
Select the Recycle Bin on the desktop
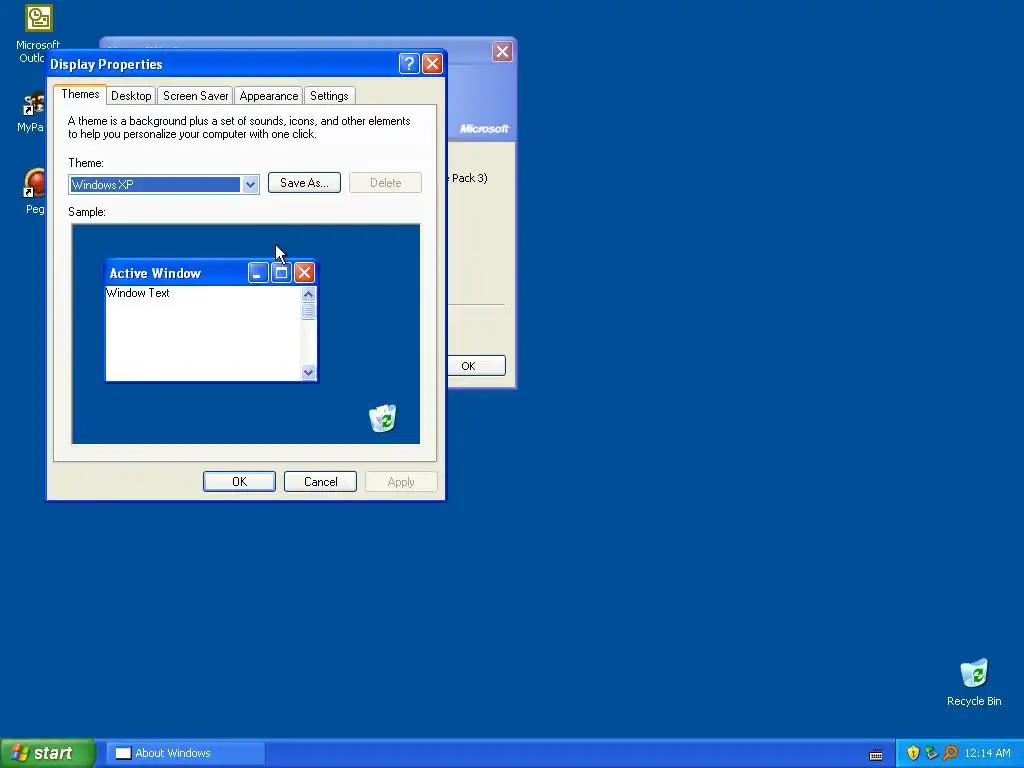point(974,682)
